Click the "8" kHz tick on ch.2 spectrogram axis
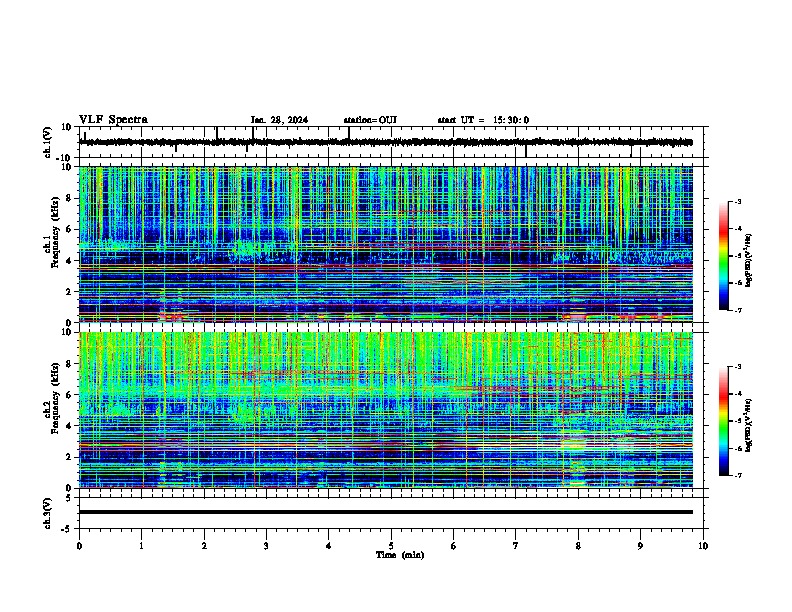 [69, 364]
